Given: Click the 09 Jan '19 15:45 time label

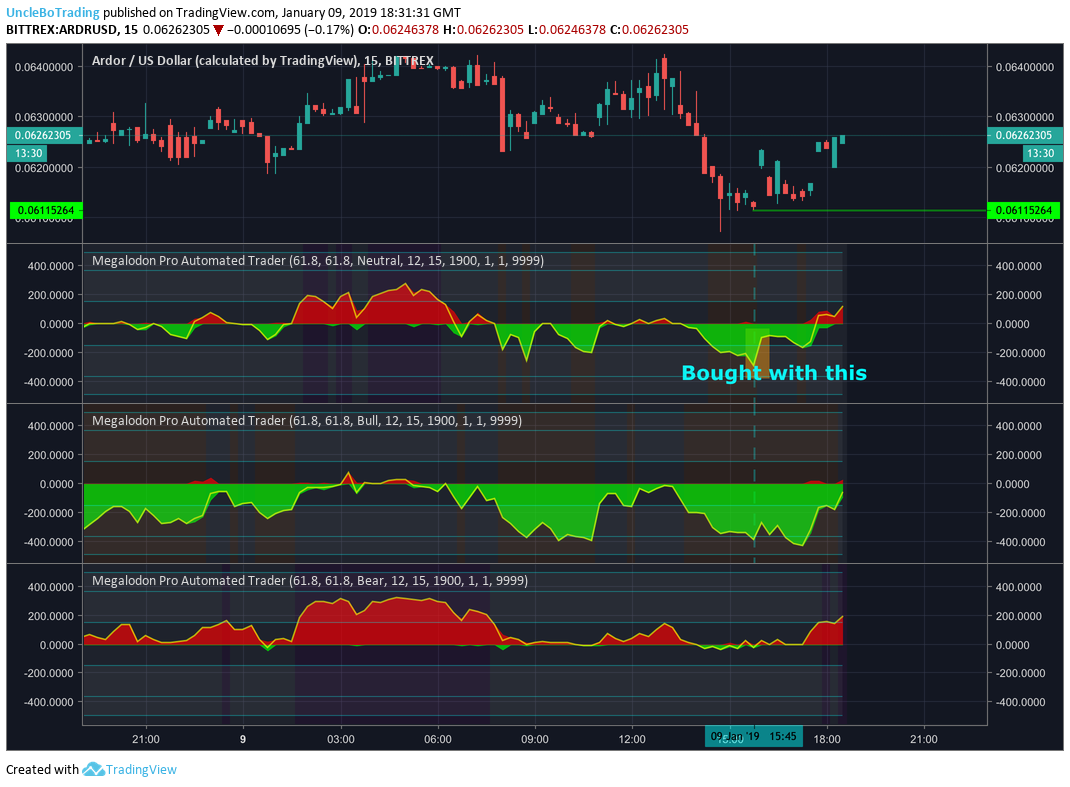Looking at the screenshot, I should (753, 736).
